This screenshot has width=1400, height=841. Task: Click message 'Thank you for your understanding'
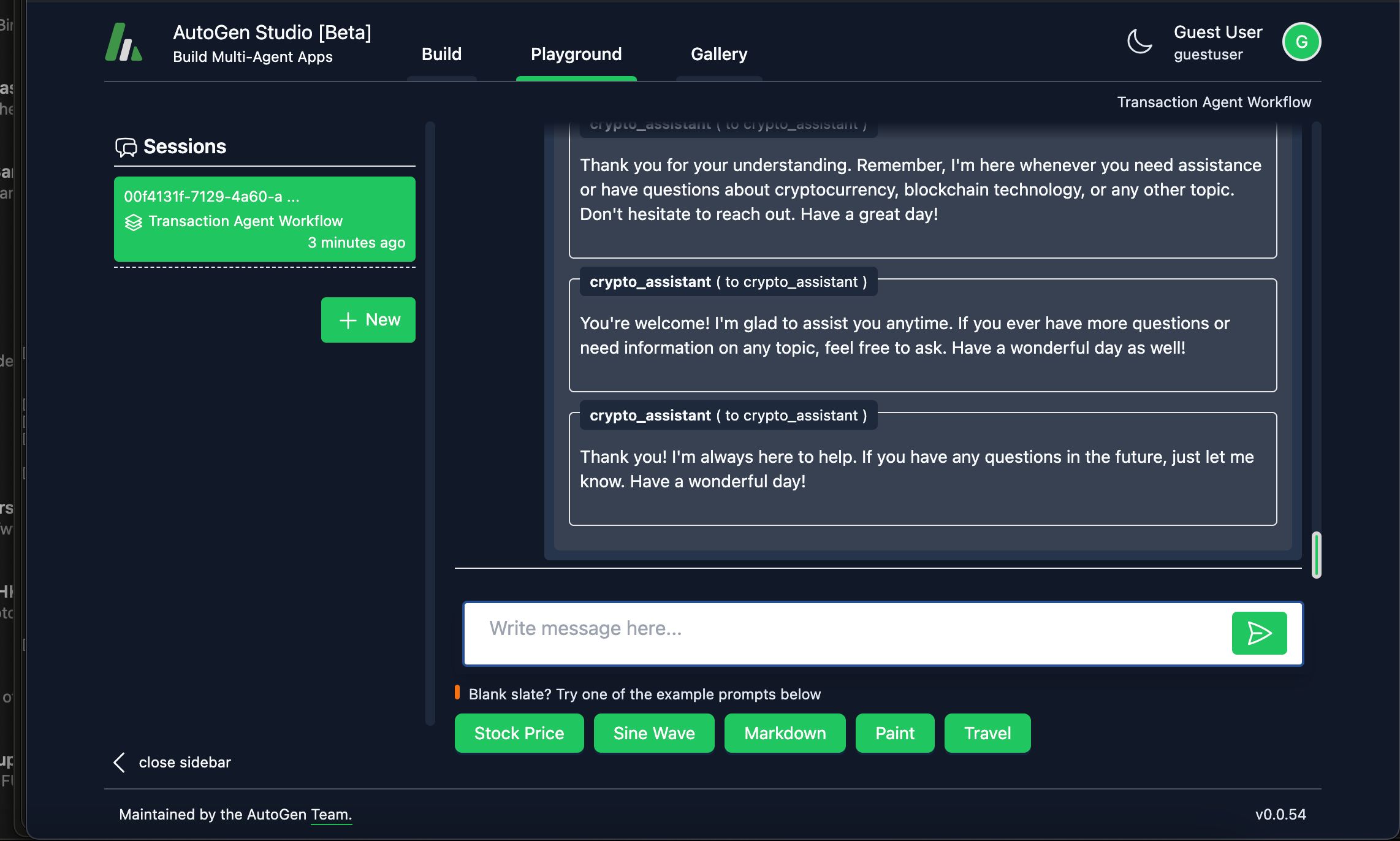pyautogui.click(x=923, y=189)
